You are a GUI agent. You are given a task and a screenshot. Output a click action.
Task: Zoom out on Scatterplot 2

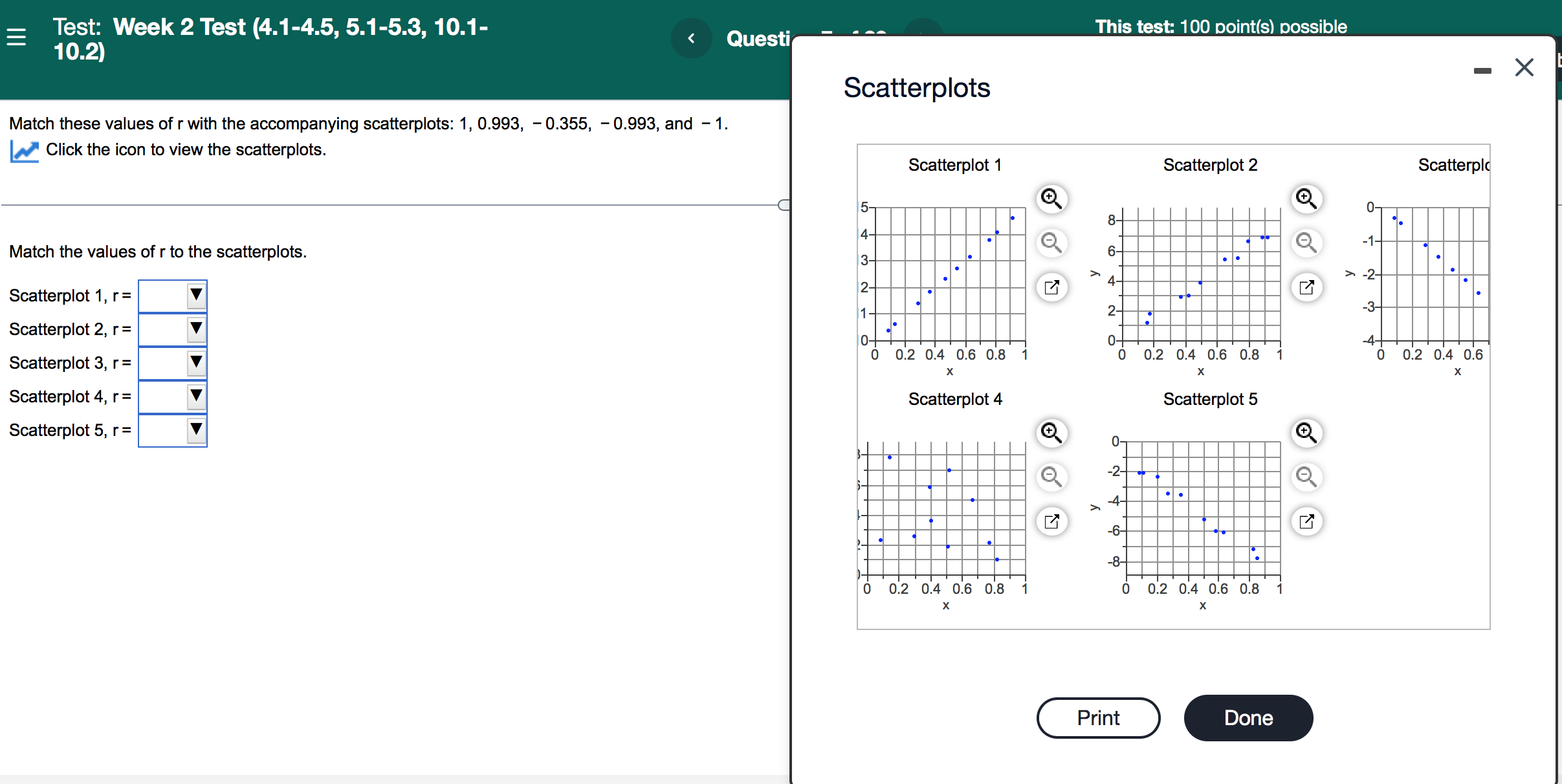click(1306, 243)
